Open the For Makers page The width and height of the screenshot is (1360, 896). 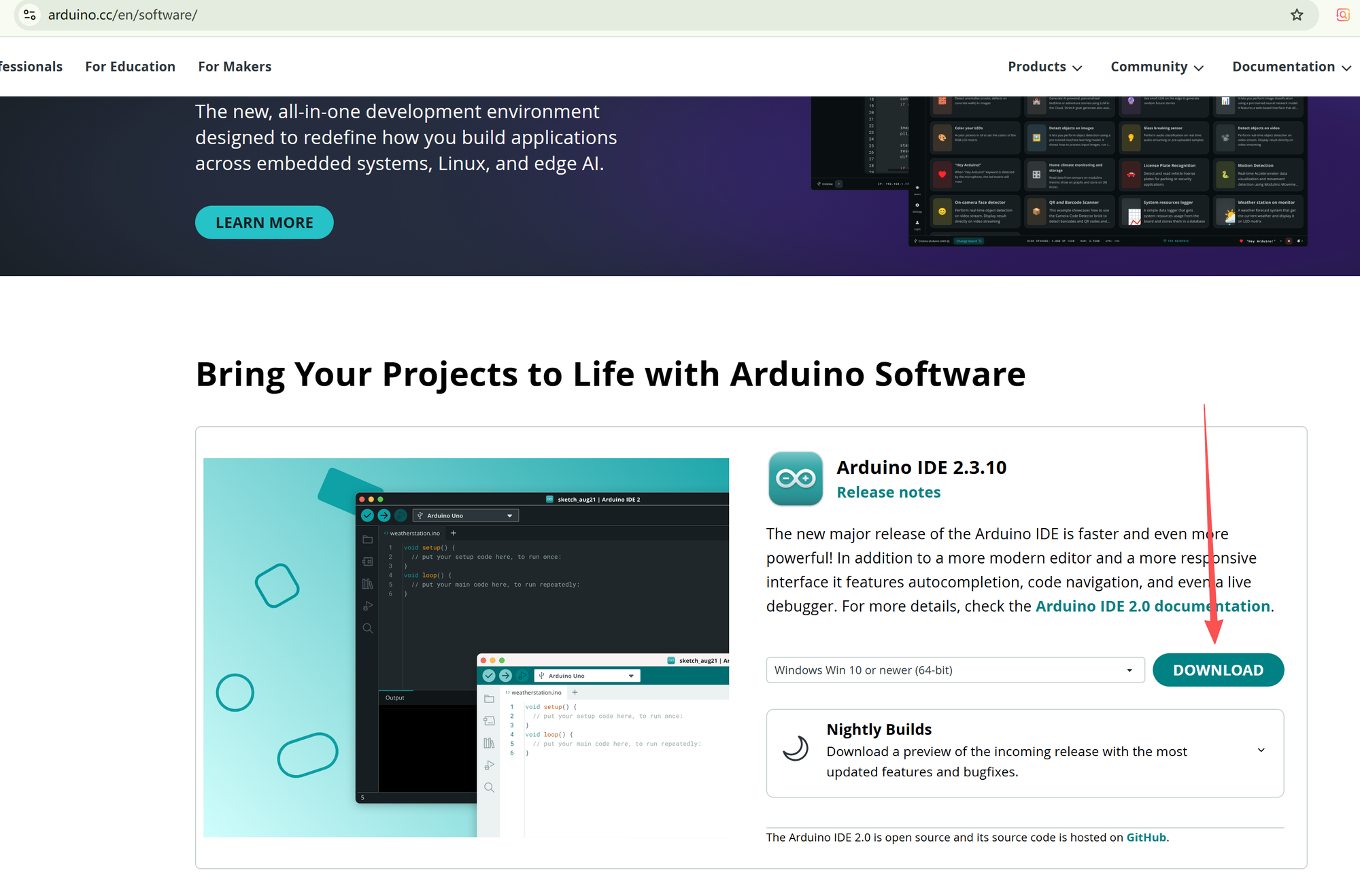pyautogui.click(x=235, y=67)
